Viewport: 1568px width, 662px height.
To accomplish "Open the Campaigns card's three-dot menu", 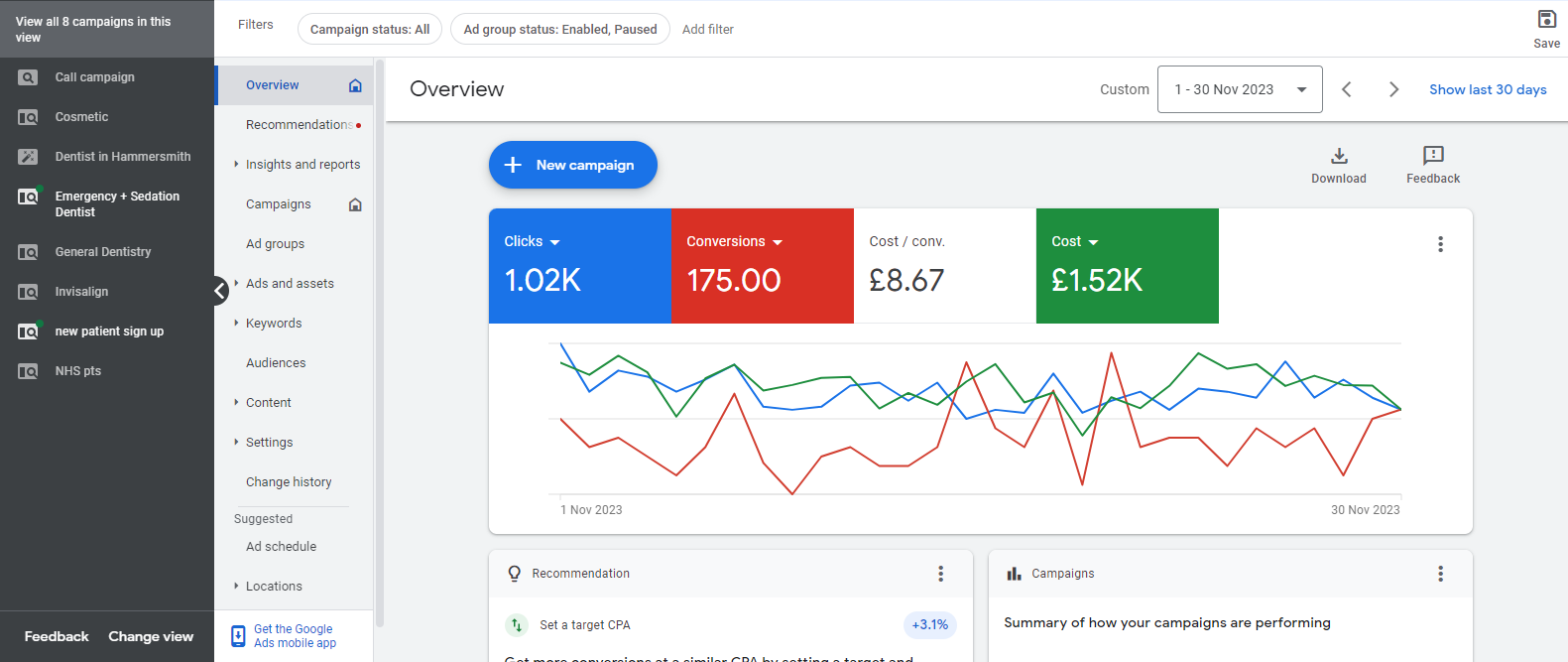I will coord(1440,574).
